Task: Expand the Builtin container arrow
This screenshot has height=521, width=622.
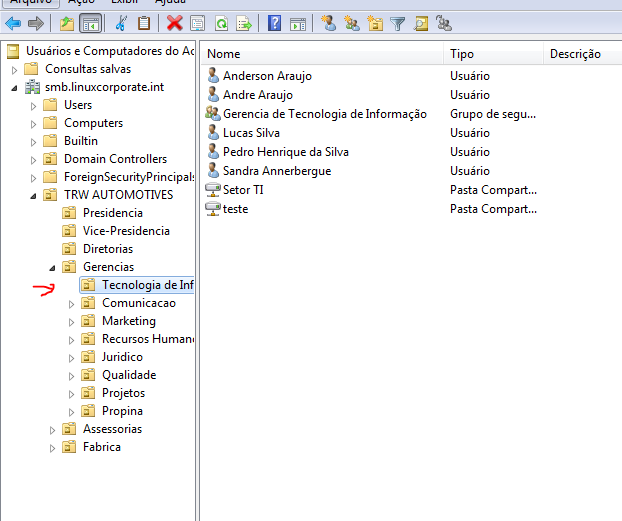Action: click(33, 142)
